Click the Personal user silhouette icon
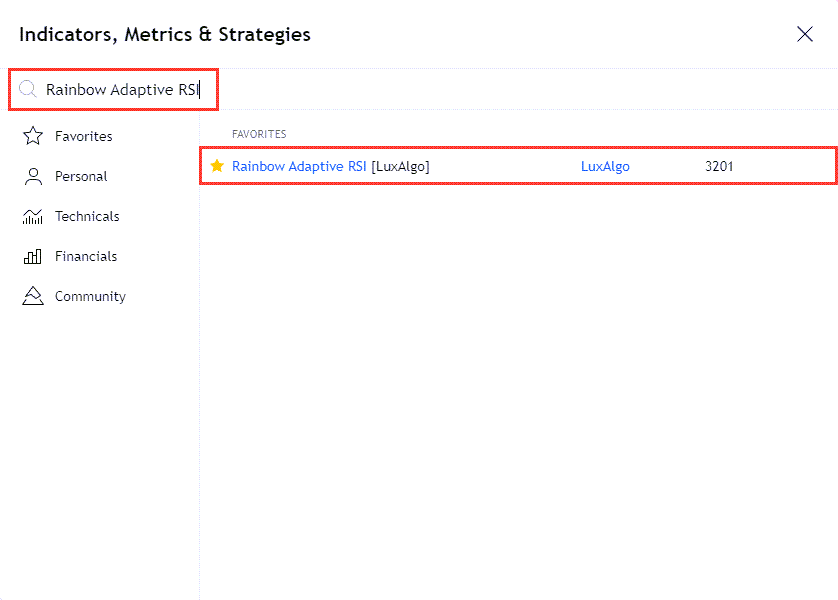 [33, 176]
